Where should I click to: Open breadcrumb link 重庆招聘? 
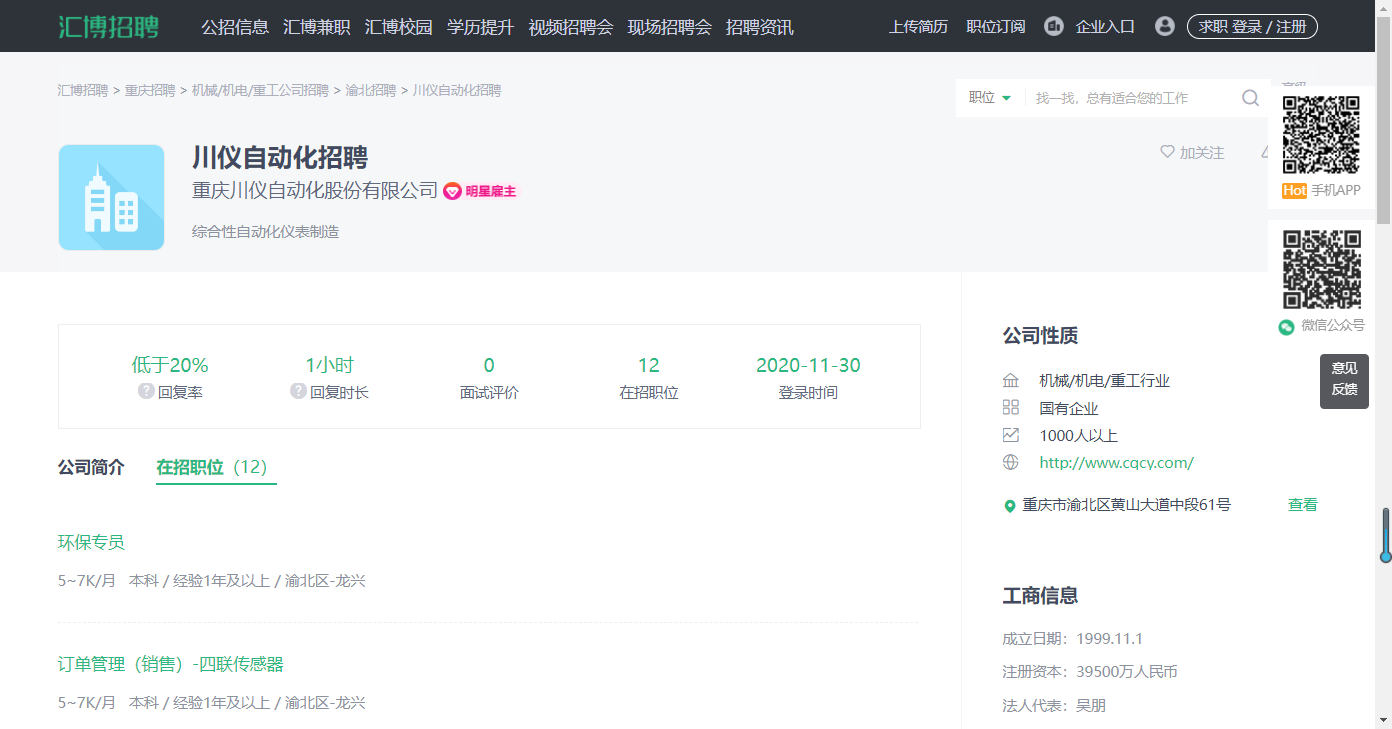coord(150,90)
